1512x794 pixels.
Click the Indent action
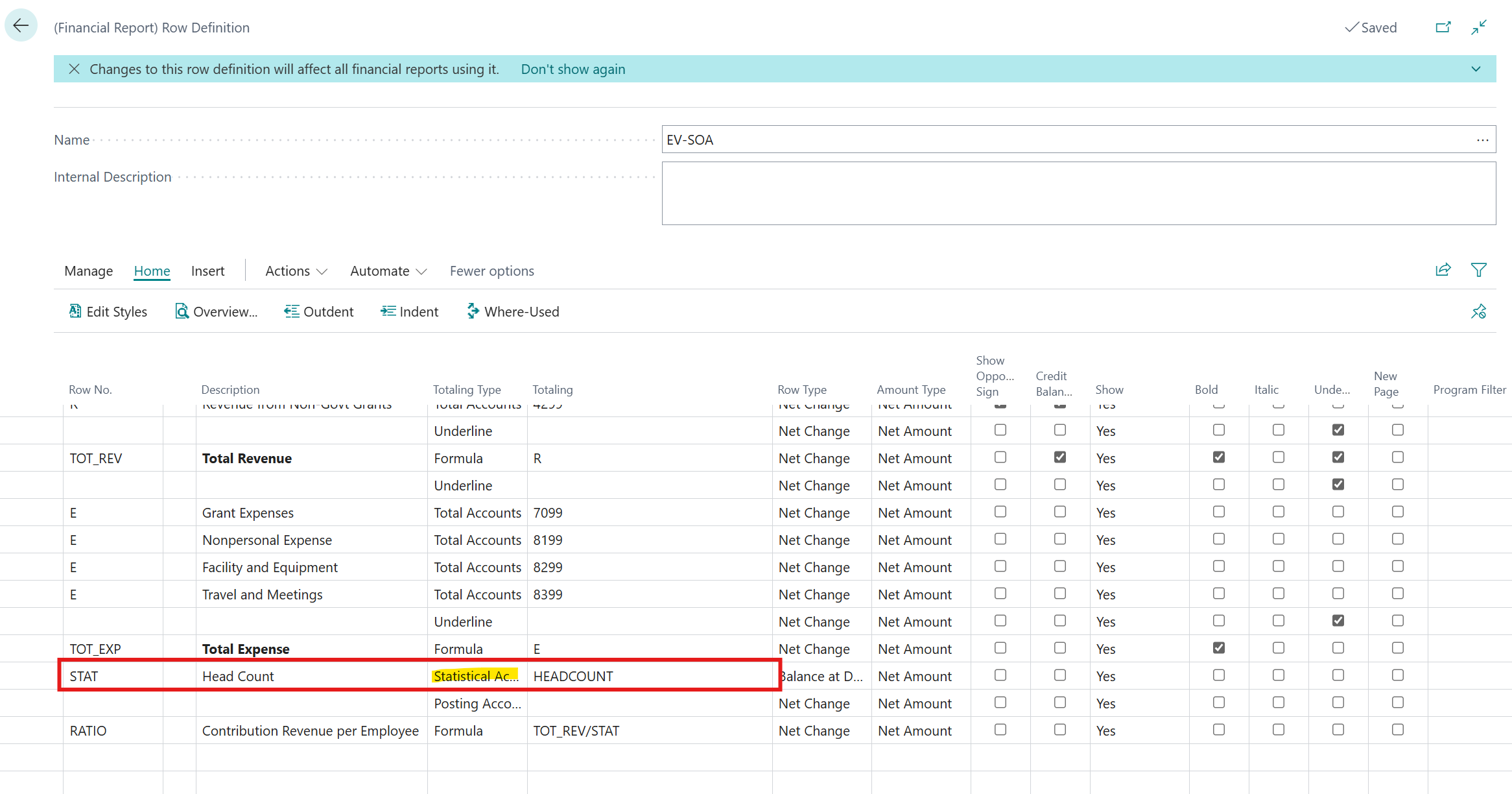[x=410, y=312]
